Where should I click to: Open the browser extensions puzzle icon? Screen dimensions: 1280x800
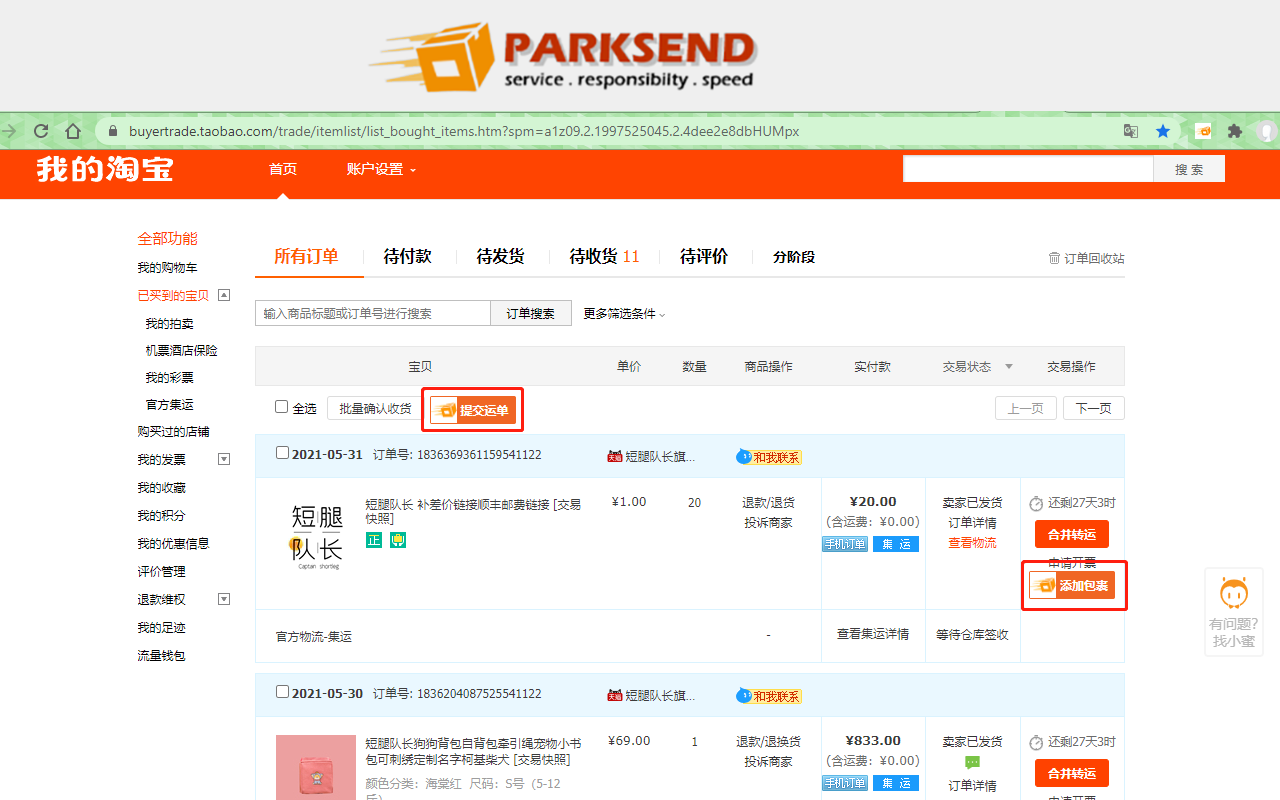(1235, 131)
